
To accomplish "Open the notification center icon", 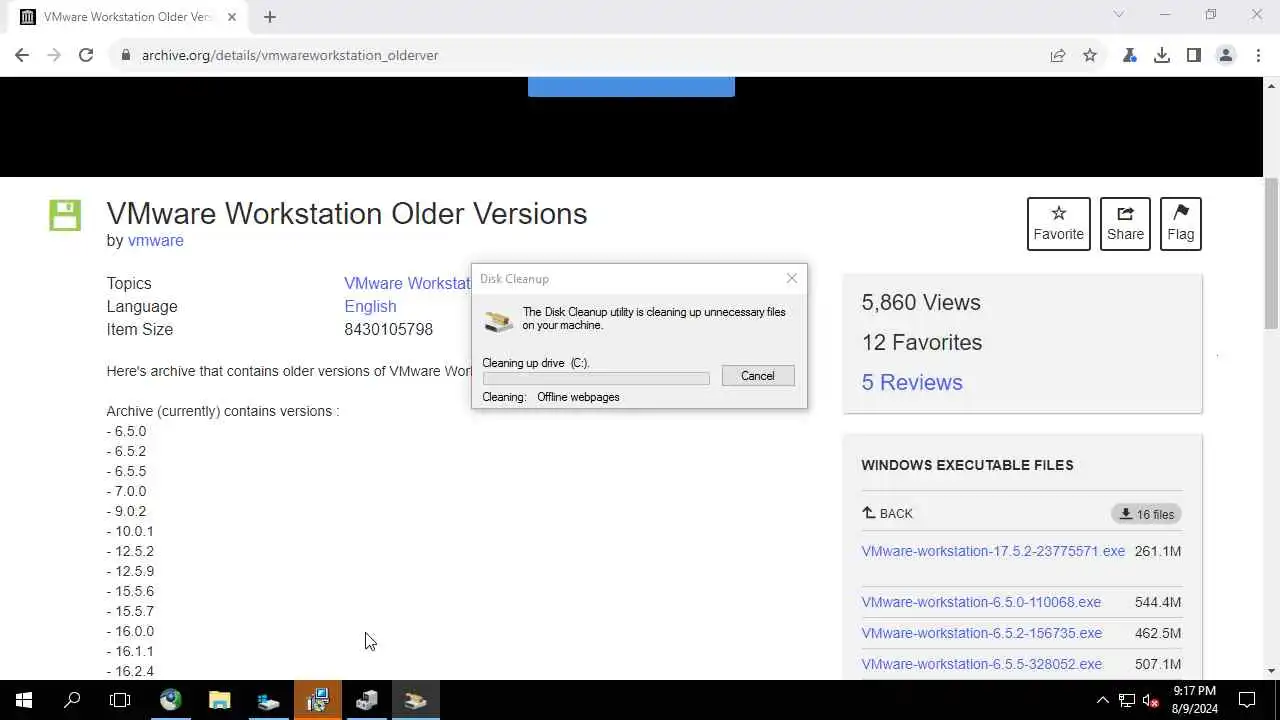I will pos(1247,700).
